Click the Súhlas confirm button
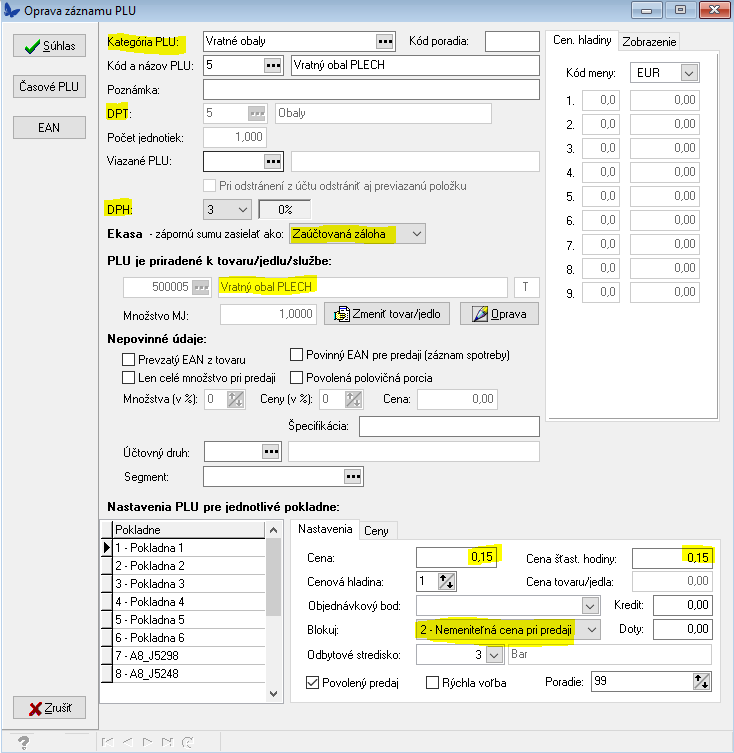This screenshot has width=734, height=753. pyautogui.click(x=47, y=46)
